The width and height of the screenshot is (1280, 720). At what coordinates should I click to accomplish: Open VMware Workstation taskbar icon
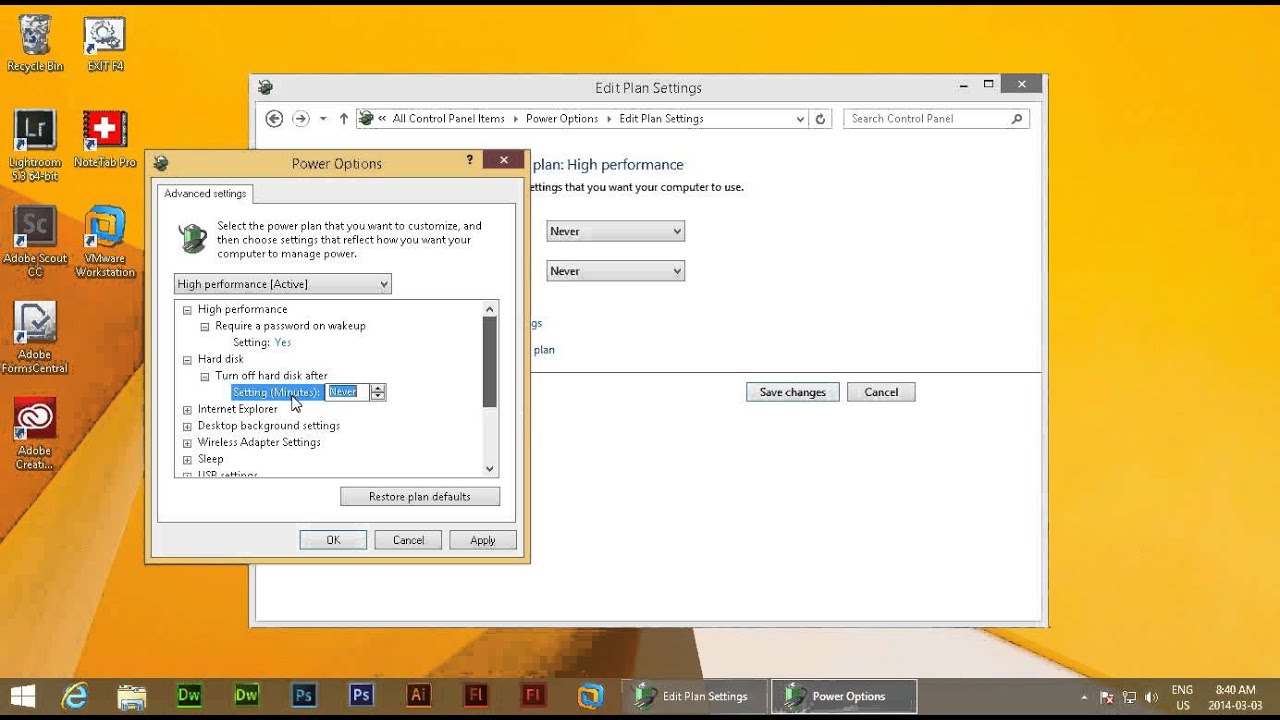coord(591,696)
